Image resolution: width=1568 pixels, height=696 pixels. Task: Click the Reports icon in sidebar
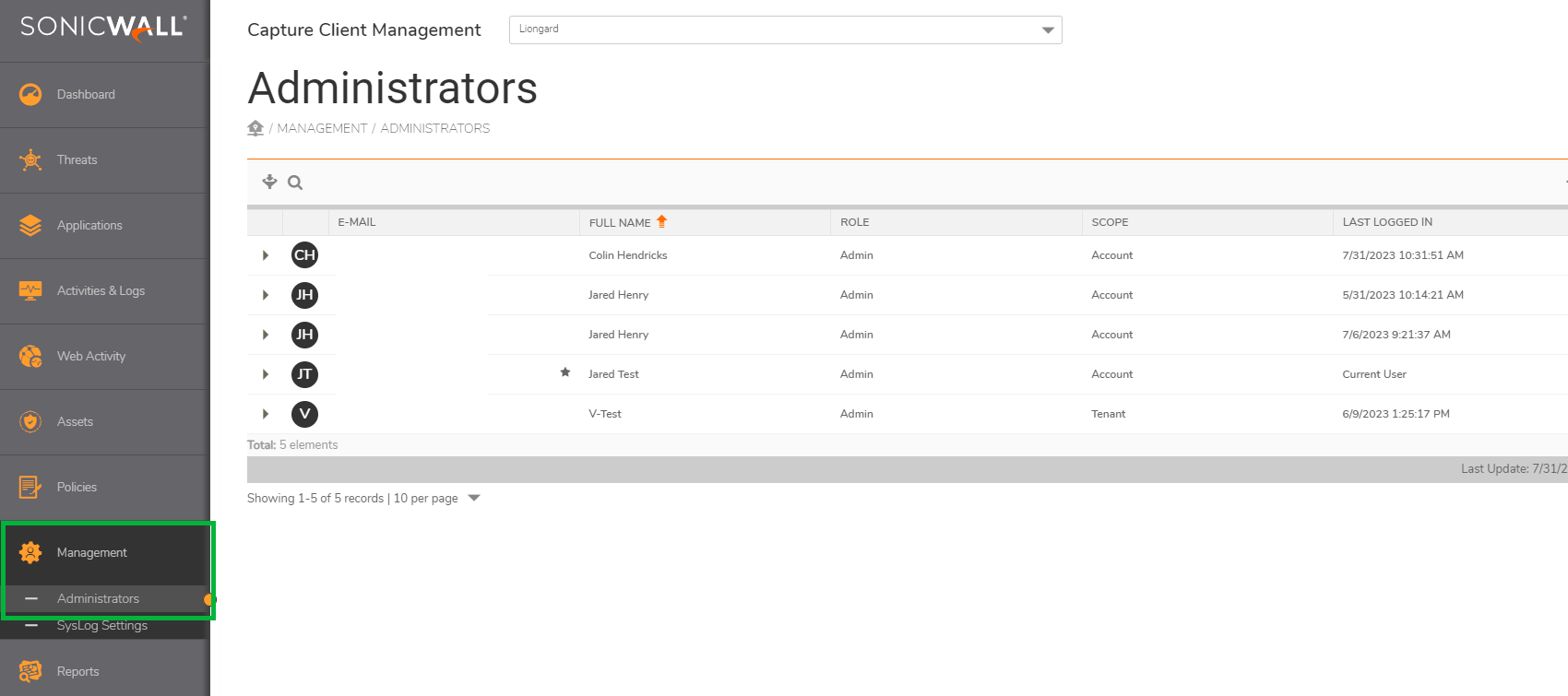(30, 671)
